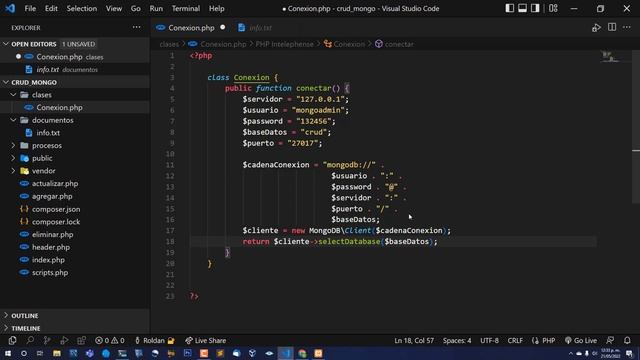This screenshot has height=360, width=640.
Task: Open the Search view magnifier icon
Action: pyautogui.click(x=30, y=340)
